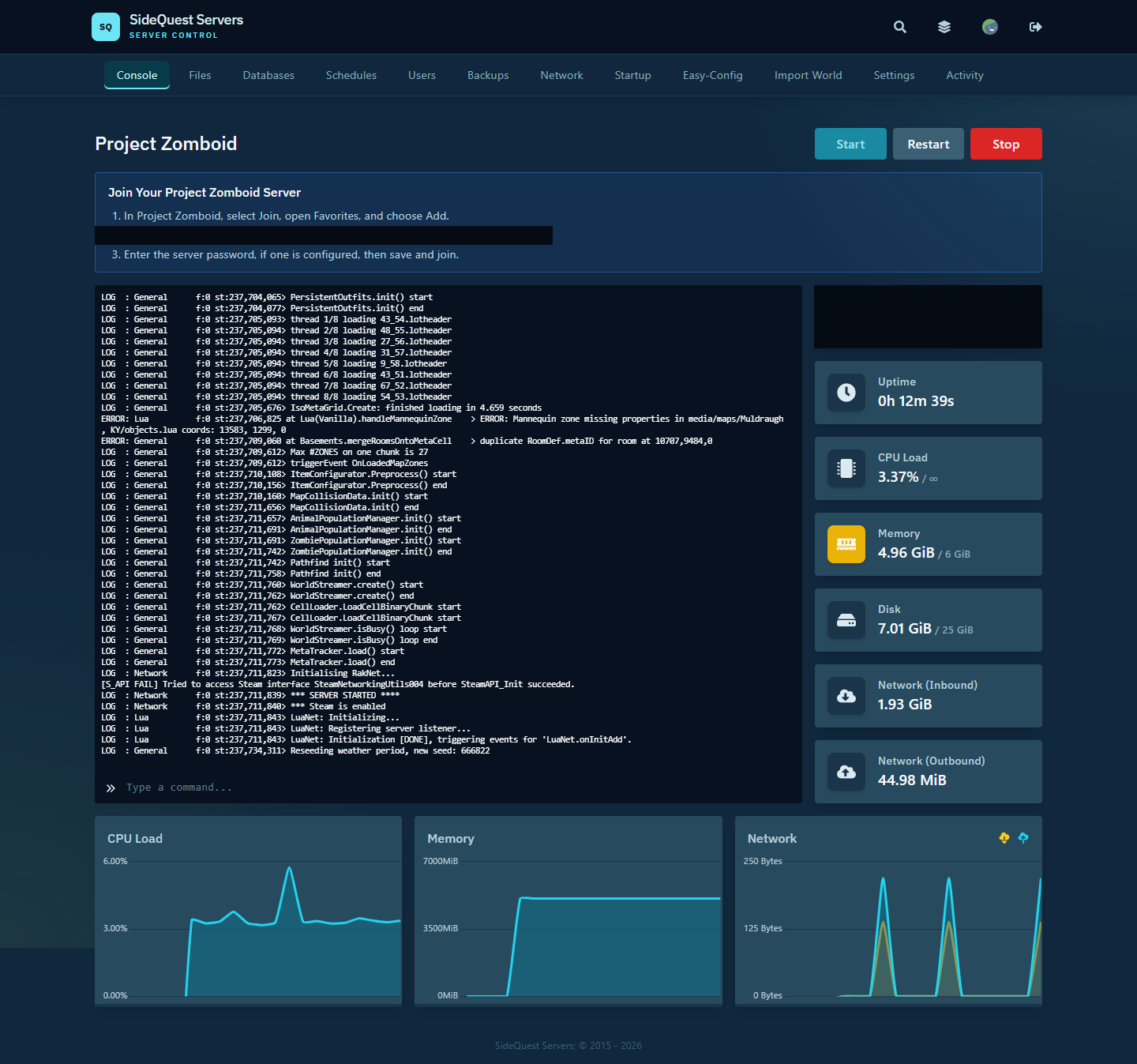
Task: Open the Settings tab
Action: (894, 75)
